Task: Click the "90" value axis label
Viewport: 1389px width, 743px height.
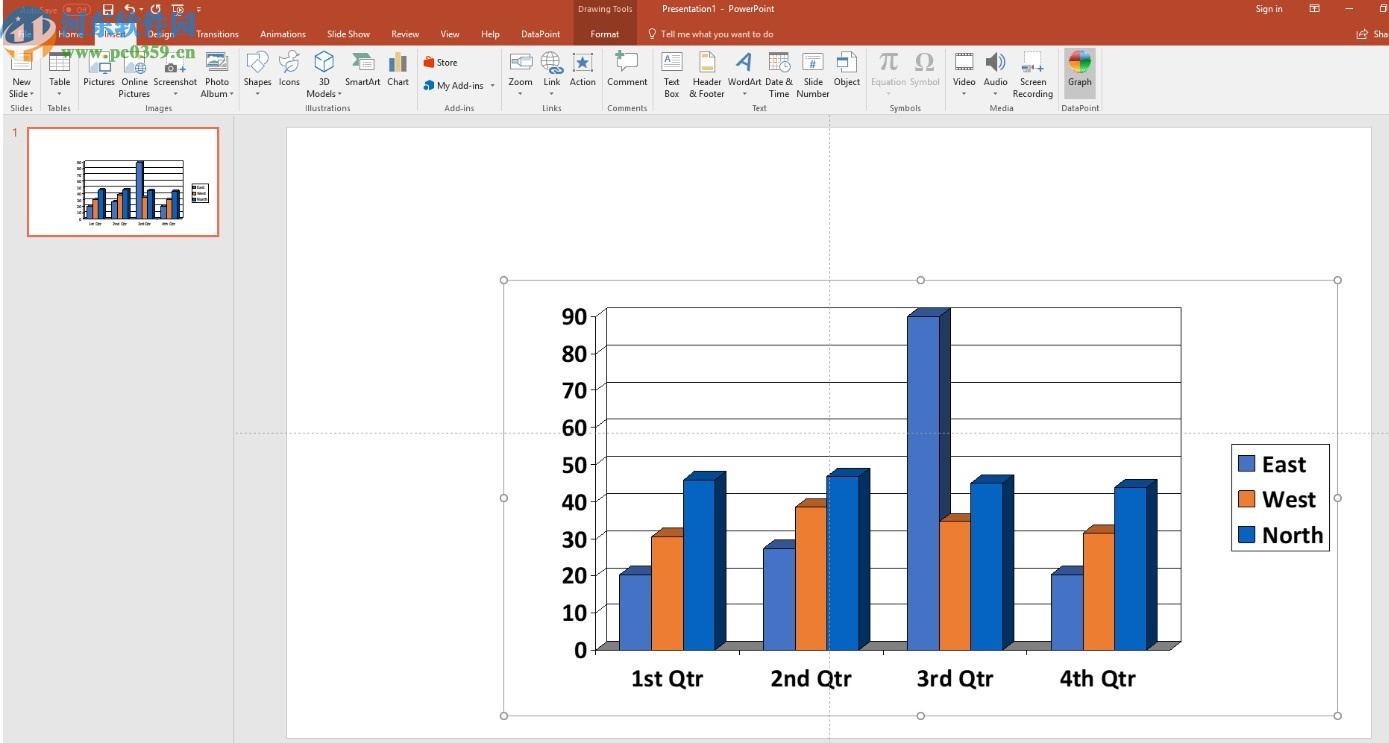Action: pyautogui.click(x=574, y=317)
